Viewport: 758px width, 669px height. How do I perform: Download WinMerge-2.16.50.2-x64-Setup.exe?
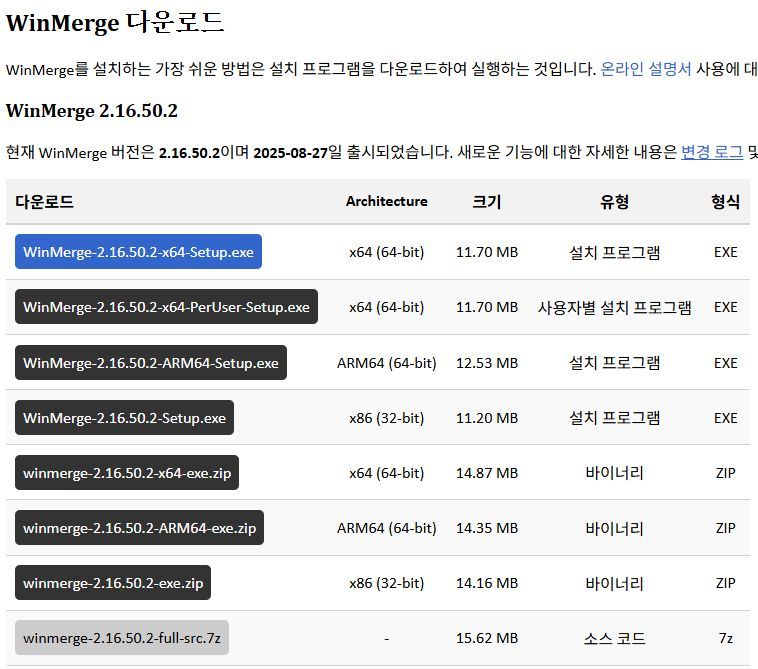[x=138, y=252]
